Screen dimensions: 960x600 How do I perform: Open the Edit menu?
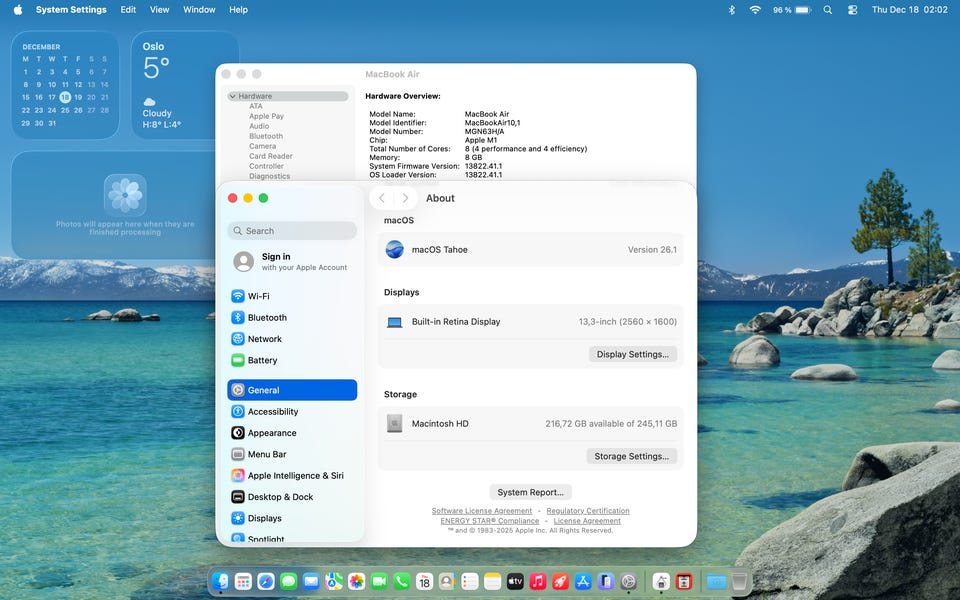tap(128, 10)
